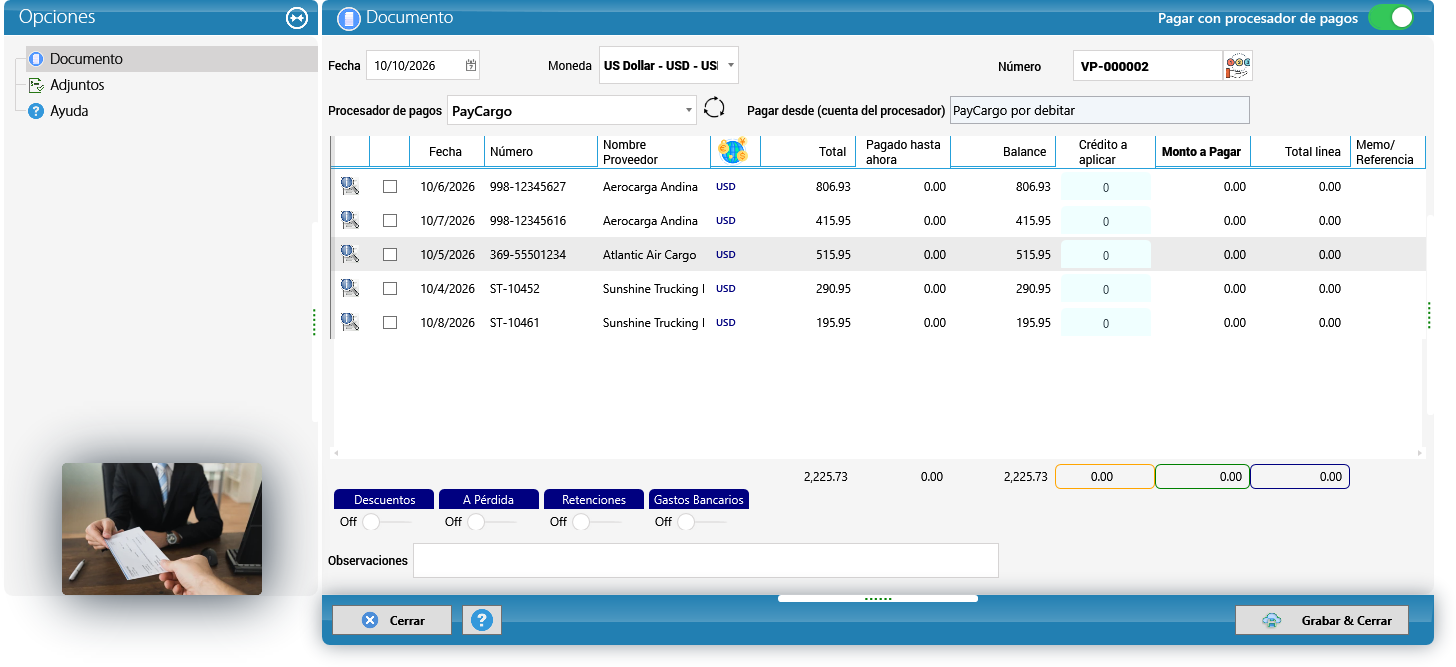Open the Moneda currency dropdown
This screenshot has width=1456, height=667.
pyautogui.click(x=731, y=66)
